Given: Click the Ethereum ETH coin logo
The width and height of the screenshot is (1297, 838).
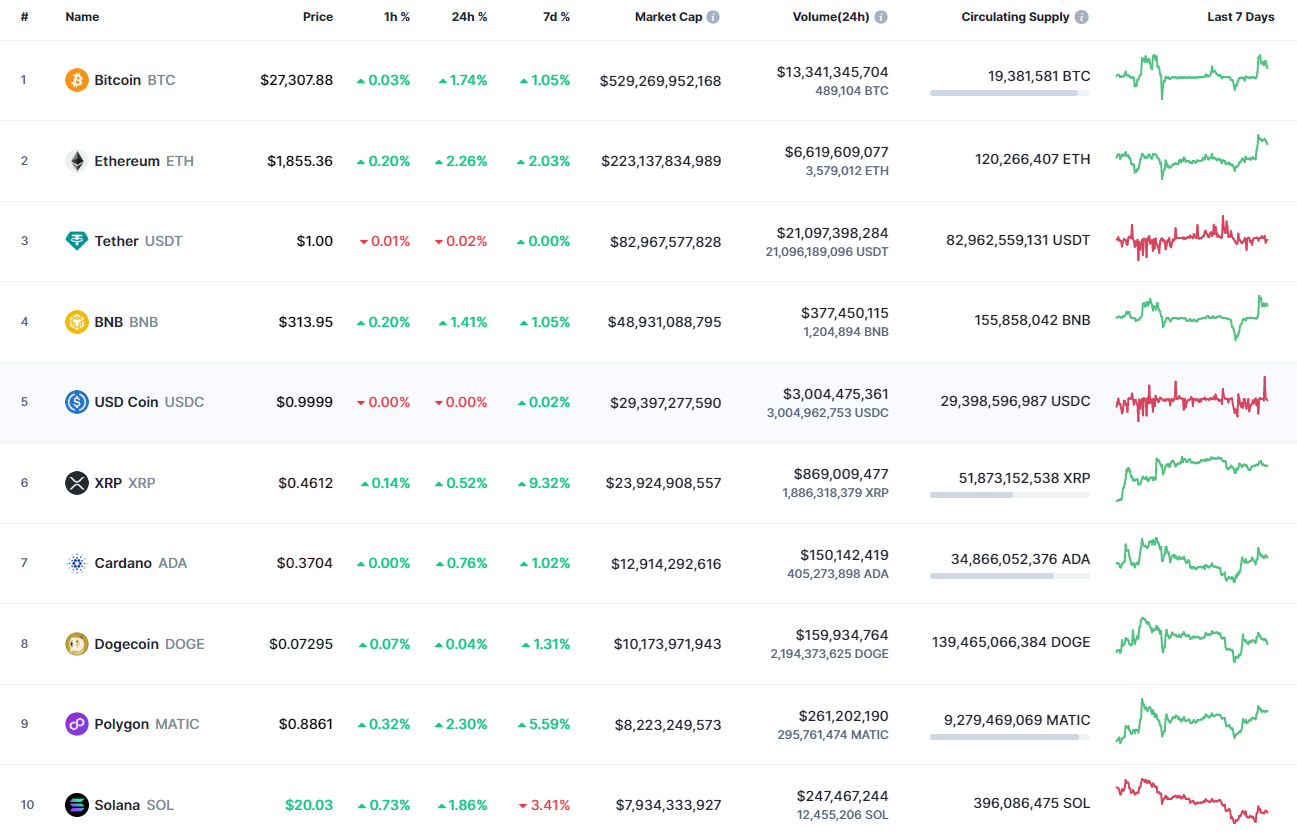Looking at the screenshot, I should coord(76,160).
